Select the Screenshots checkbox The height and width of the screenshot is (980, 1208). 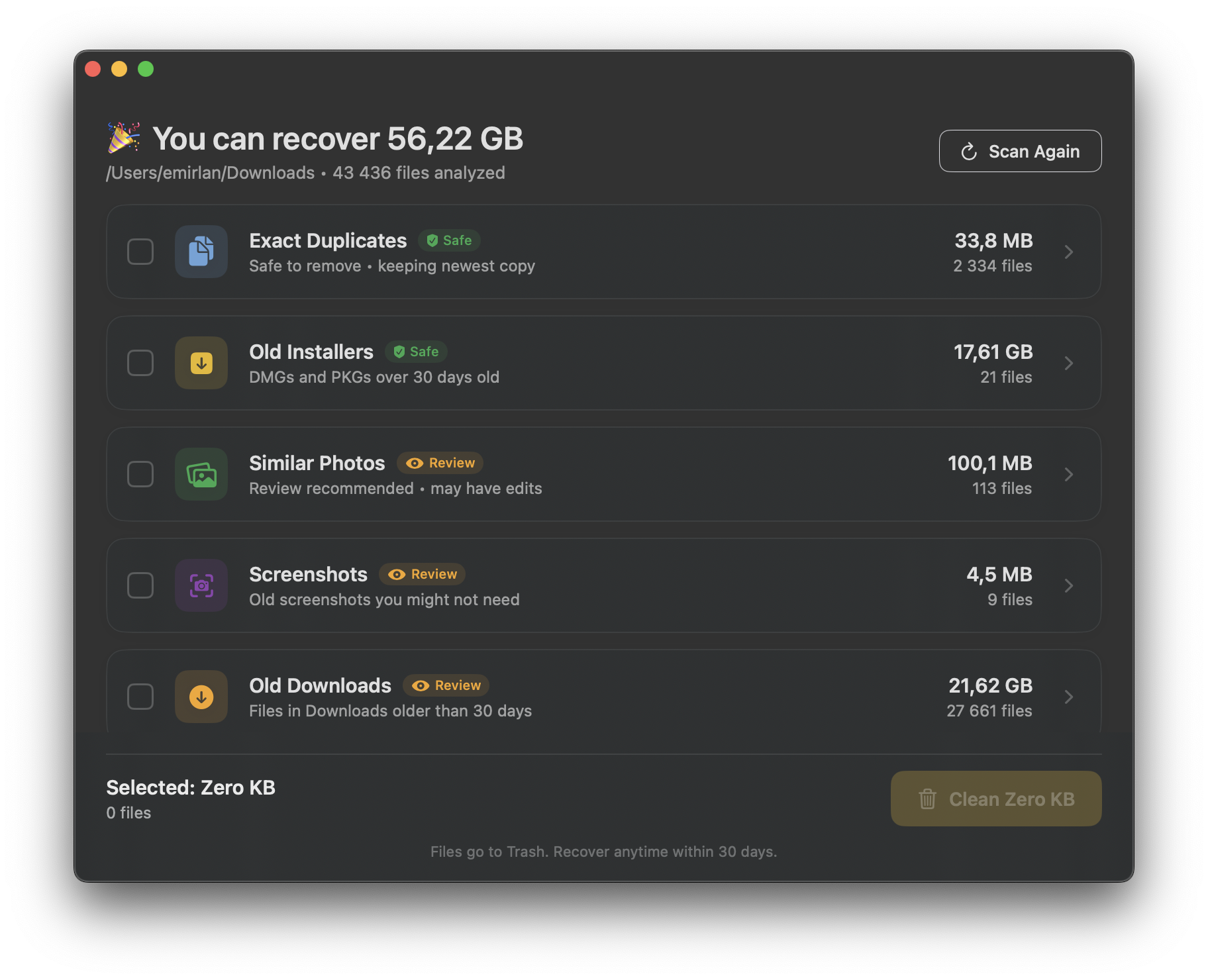point(140,585)
